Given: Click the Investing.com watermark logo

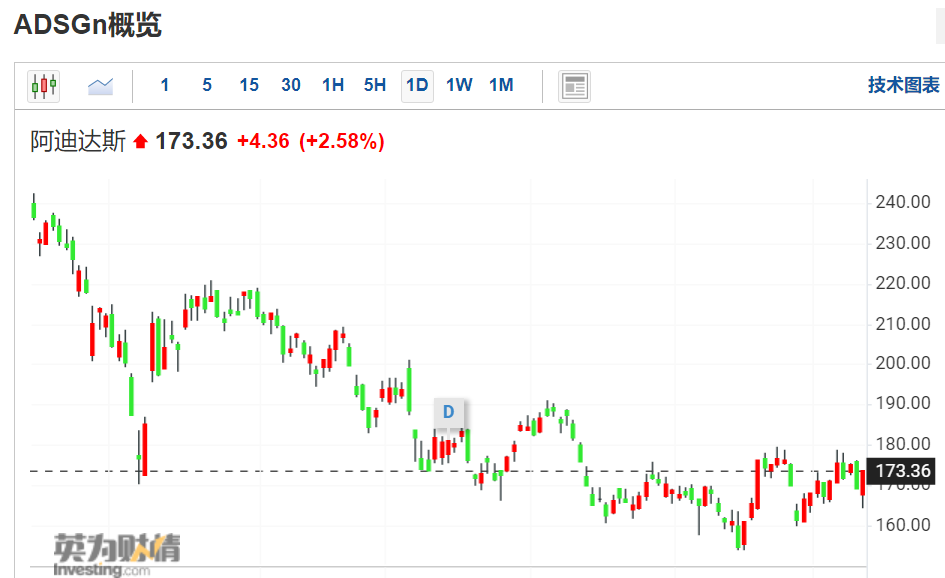Looking at the screenshot, I should 116,554.
